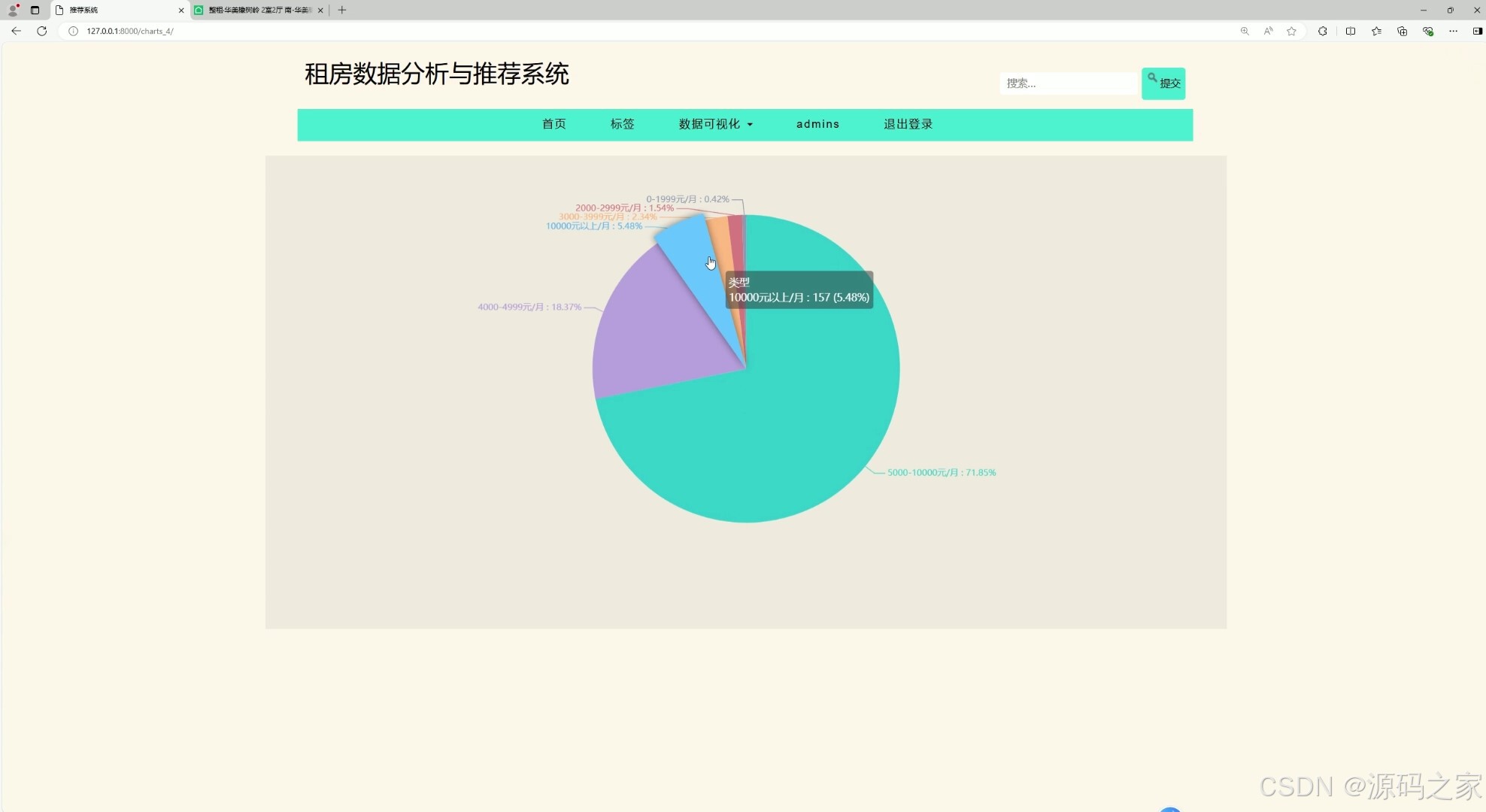Open the tab actions menu

35,10
